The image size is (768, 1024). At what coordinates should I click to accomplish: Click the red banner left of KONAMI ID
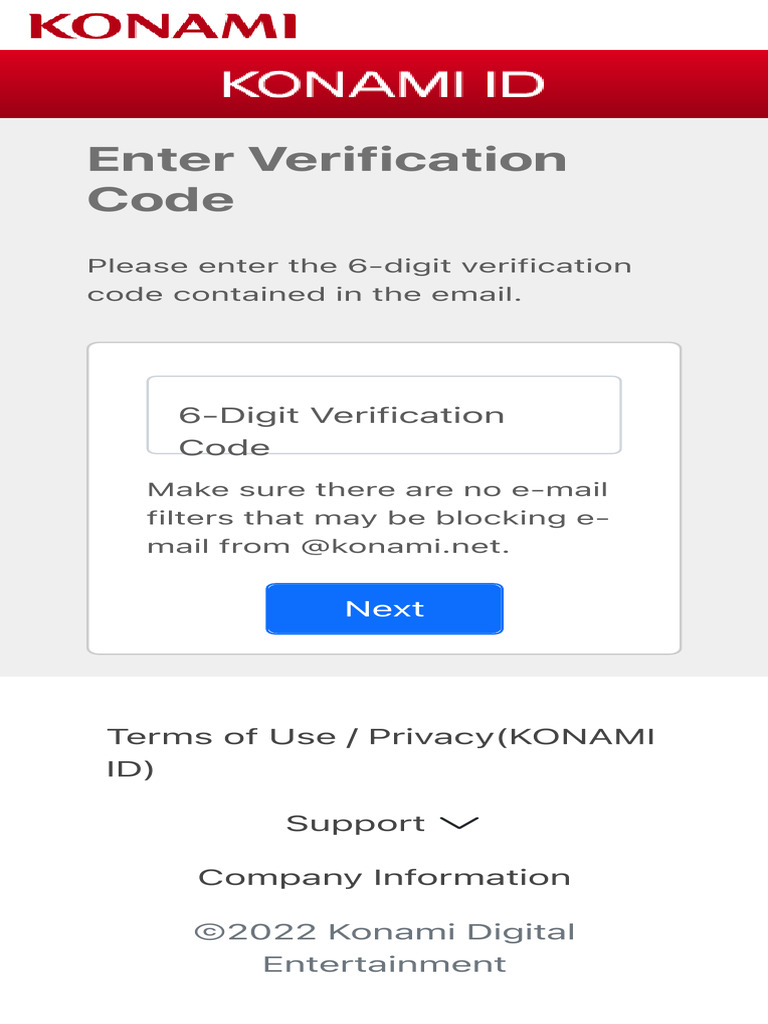pos(110,84)
